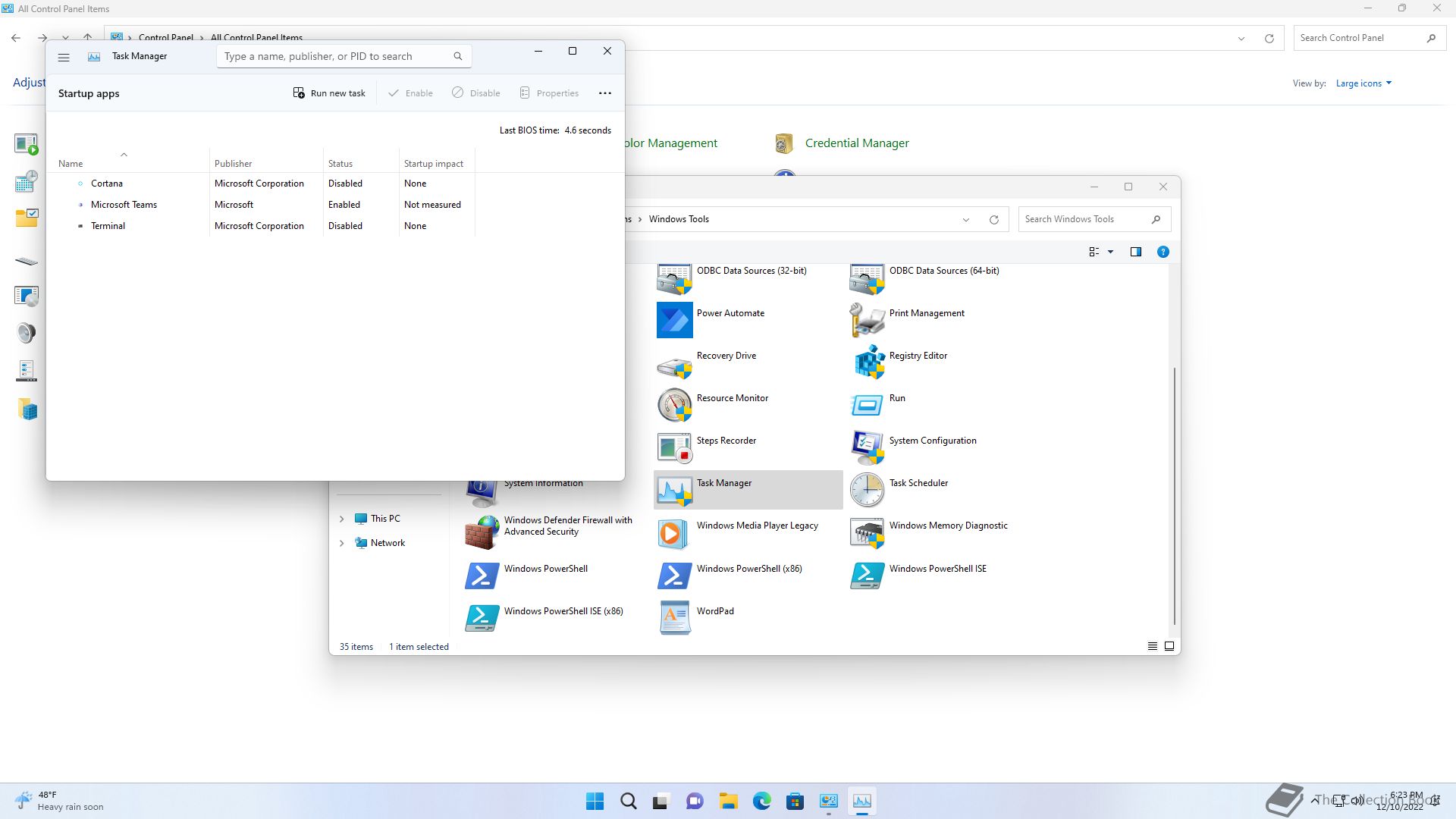This screenshot has height=819, width=1456.
Task: Open the Steps Recorder icon
Action: 674,447
